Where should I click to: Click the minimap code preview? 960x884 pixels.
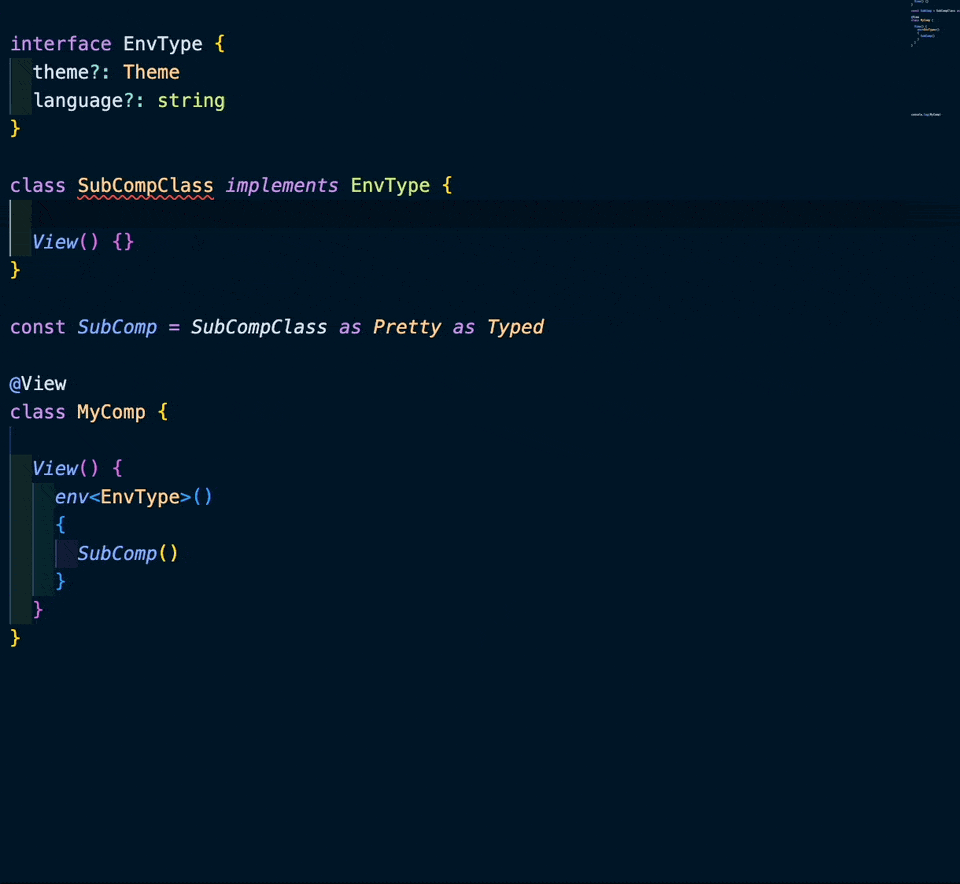point(928,25)
